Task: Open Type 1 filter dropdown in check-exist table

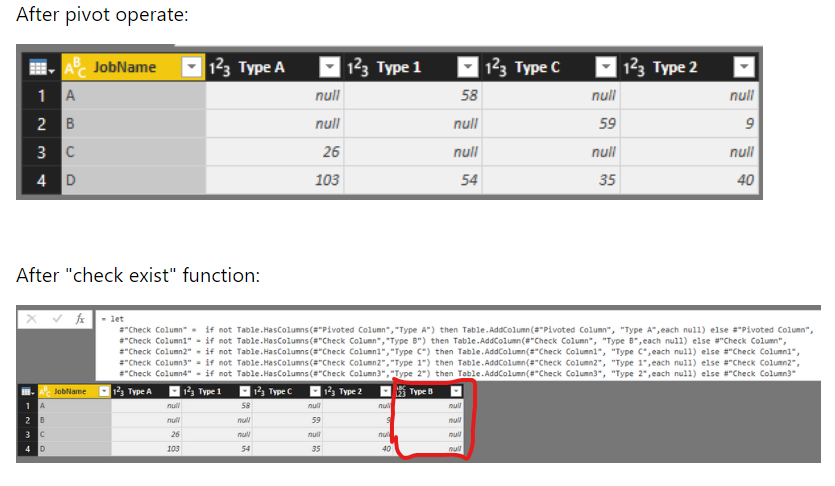Action: point(244,391)
